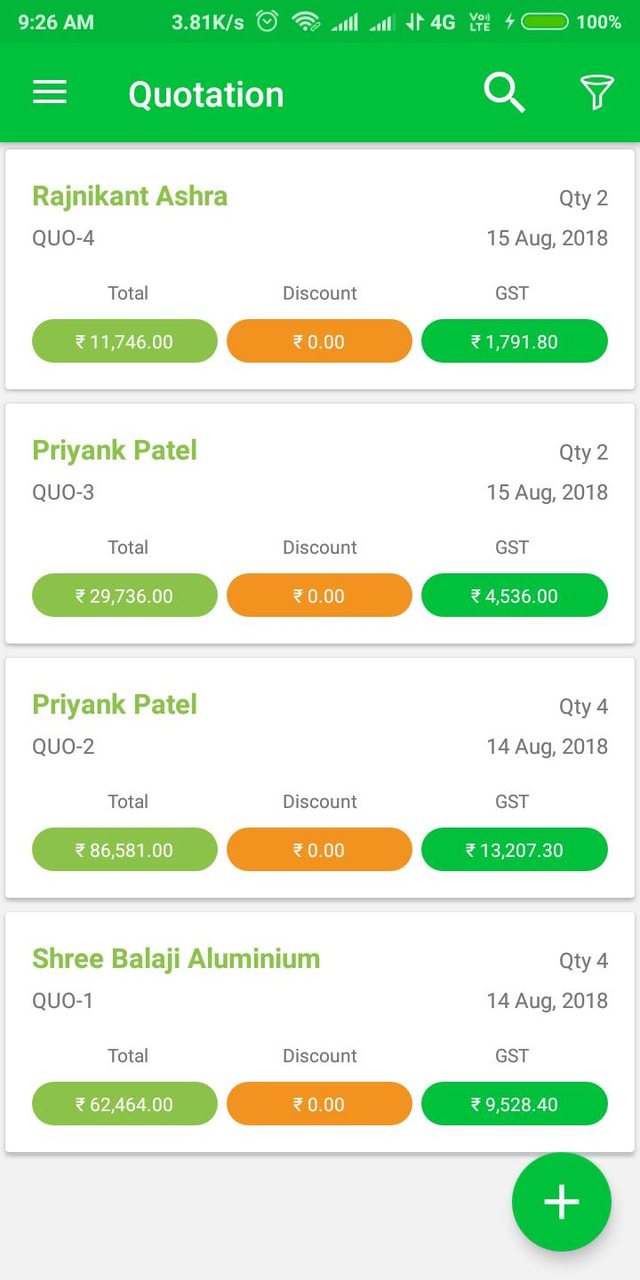Tap the ₹ 4,536.00 GST pill
This screenshot has width=640, height=1280.
tap(514, 595)
